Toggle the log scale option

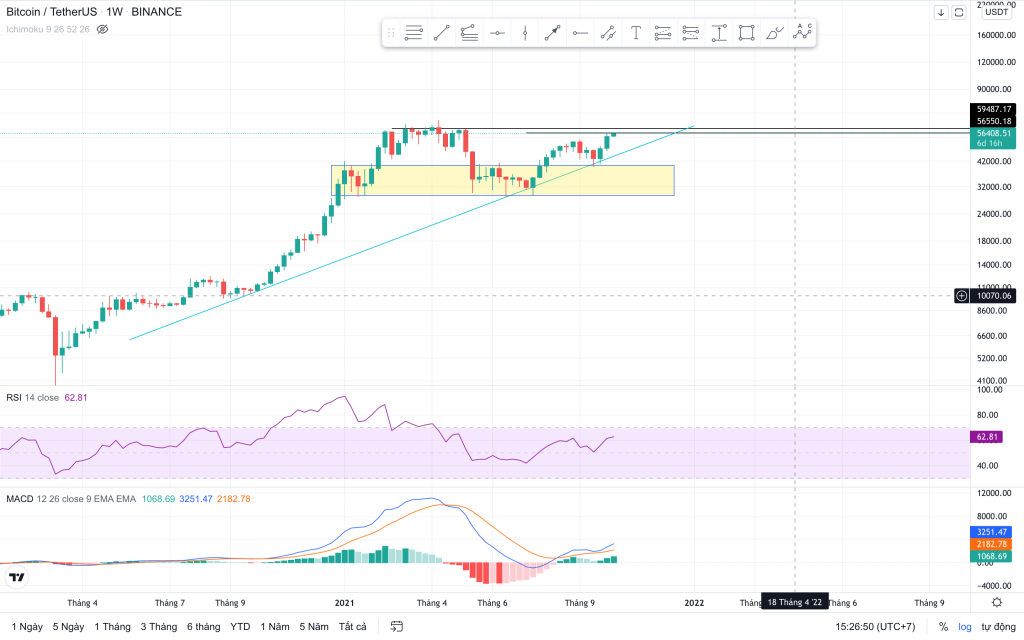[964, 627]
